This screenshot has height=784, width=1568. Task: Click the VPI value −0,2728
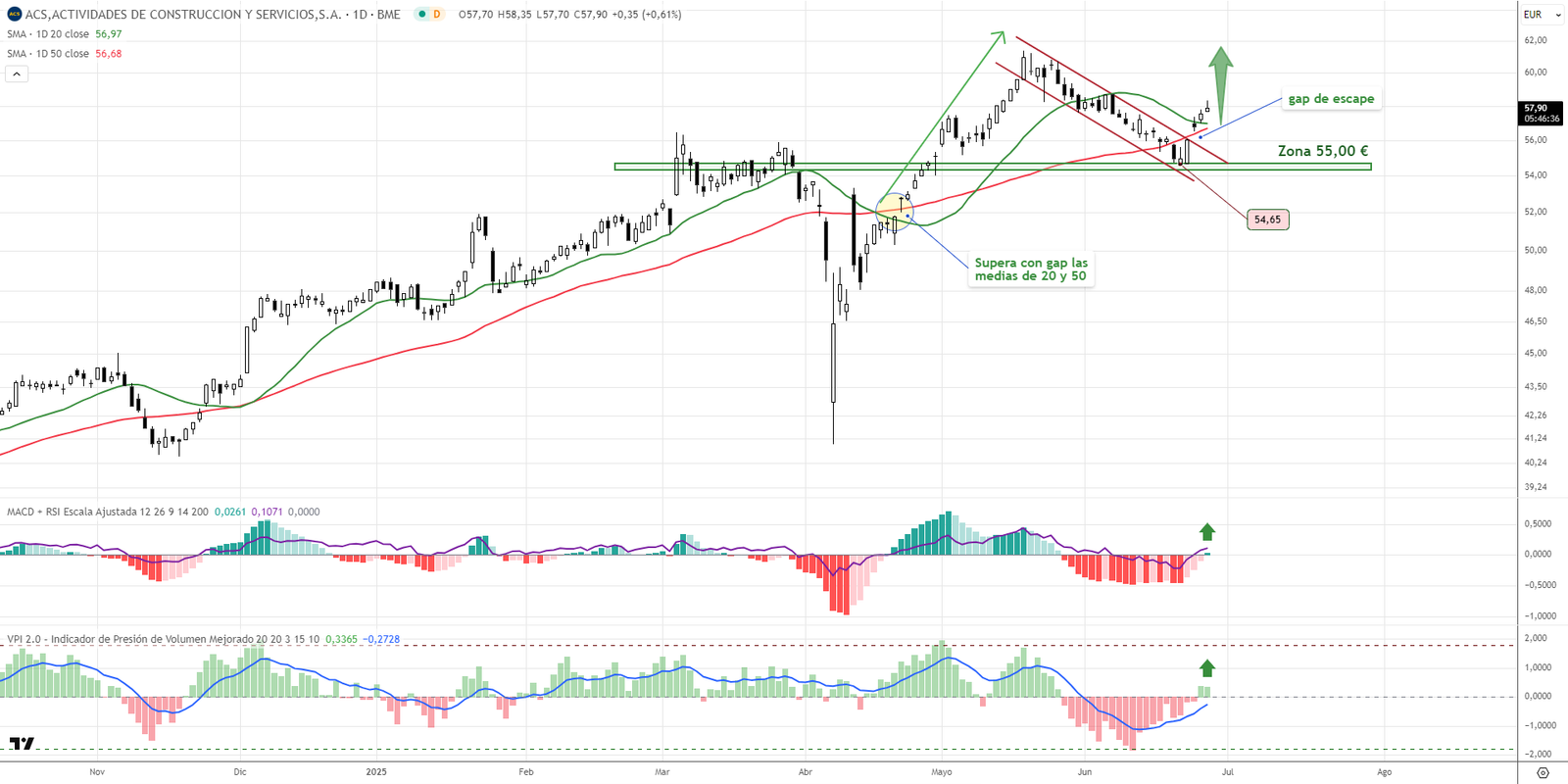click(381, 639)
